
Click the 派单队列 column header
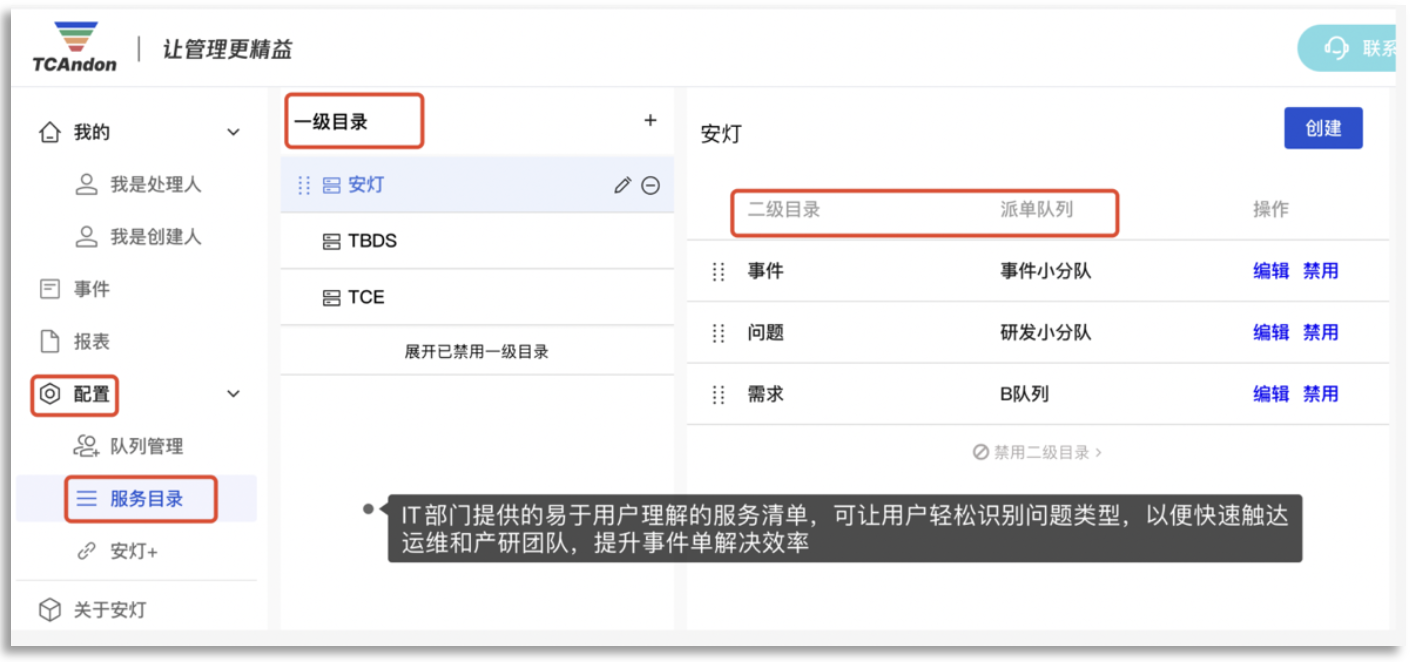tap(1036, 210)
